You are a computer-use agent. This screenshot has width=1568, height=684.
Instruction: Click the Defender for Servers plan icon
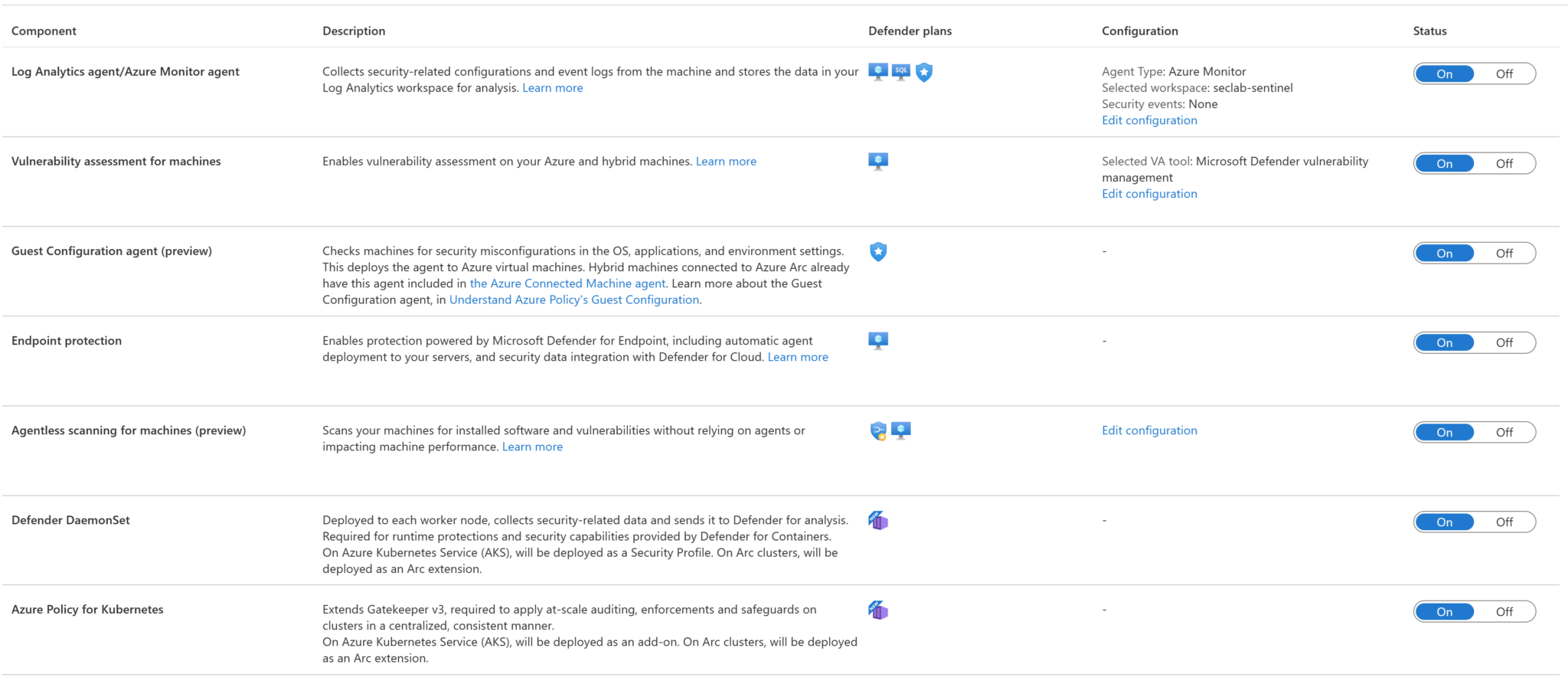coord(877,72)
